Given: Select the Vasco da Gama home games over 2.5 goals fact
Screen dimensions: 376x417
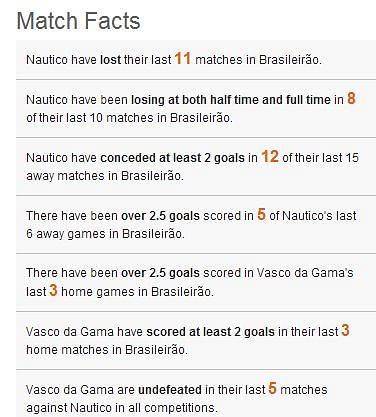Looking at the screenshot, I should (x=196, y=282).
